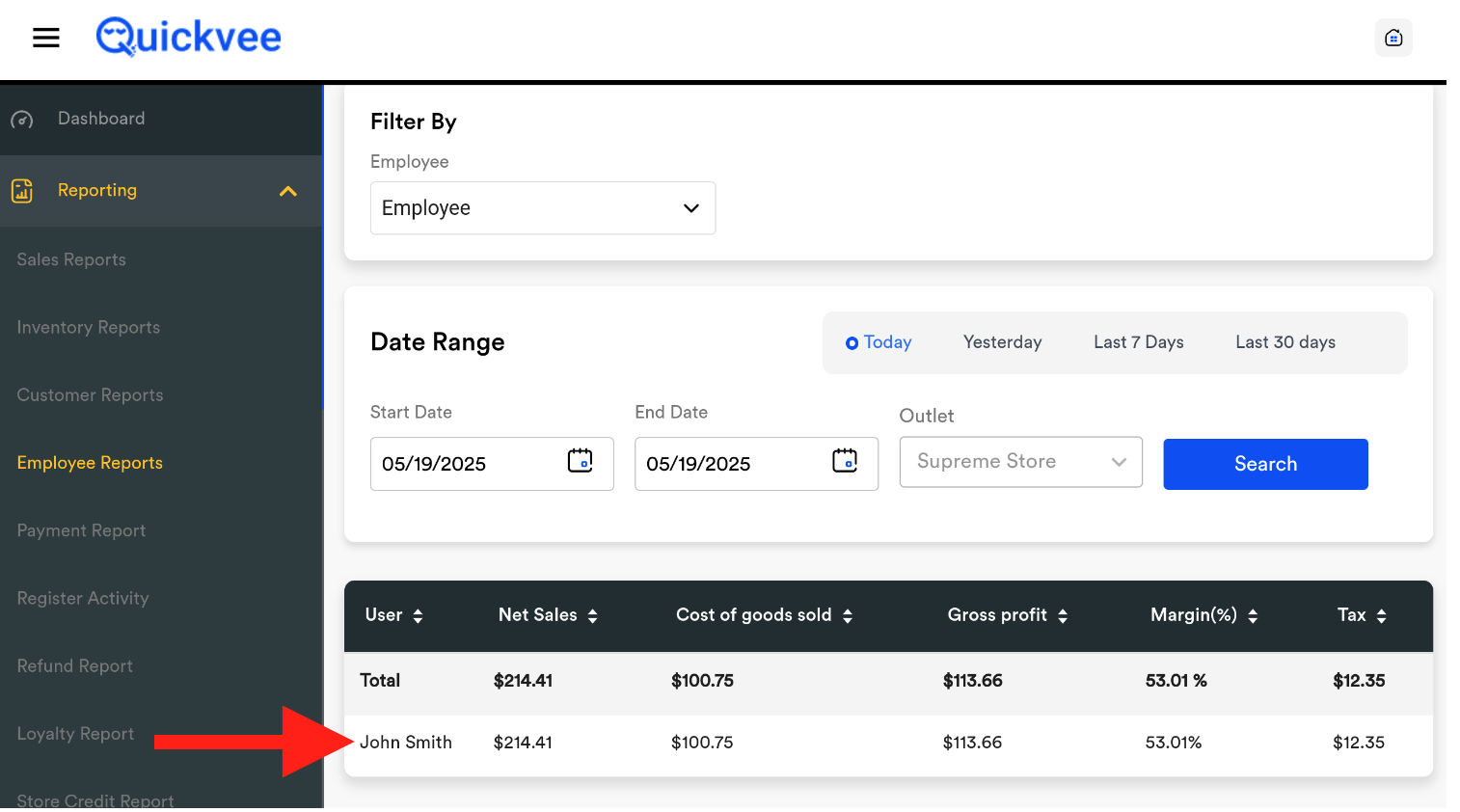Open the Start Date calendar icon

pyautogui.click(x=580, y=461)
